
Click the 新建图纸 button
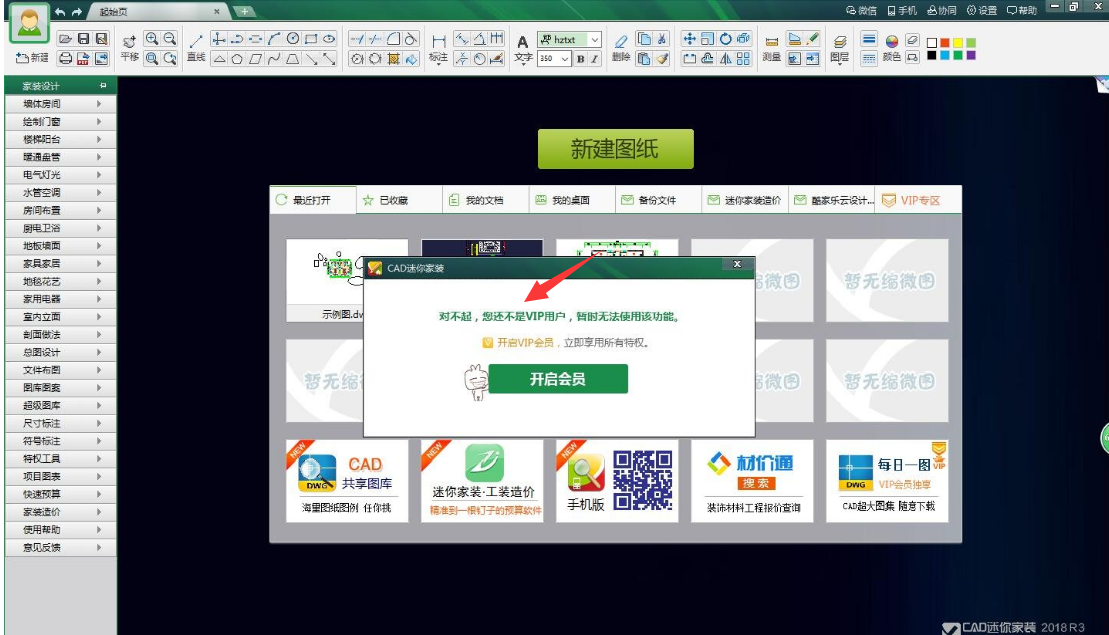coord(615,148)
